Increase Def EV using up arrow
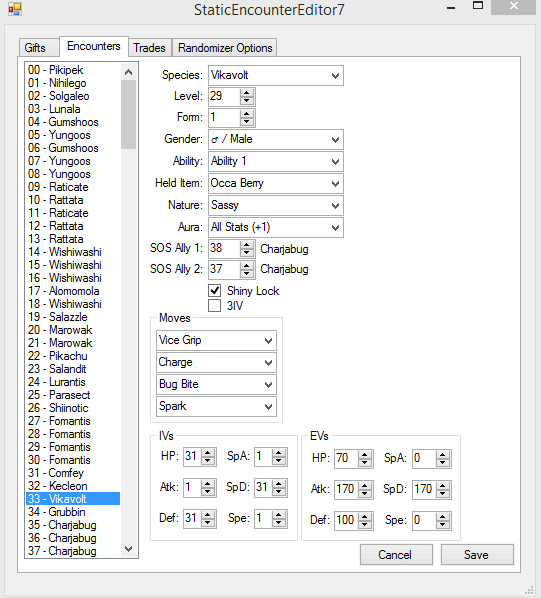This screenshot has height=598, width=541. pos(365,516)
